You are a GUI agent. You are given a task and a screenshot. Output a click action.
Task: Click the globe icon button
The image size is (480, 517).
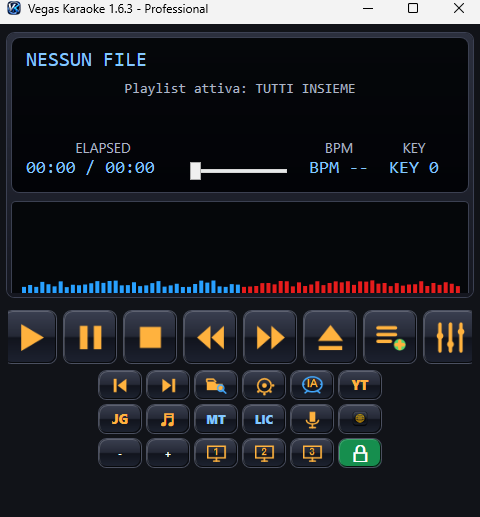click(360, 419)
